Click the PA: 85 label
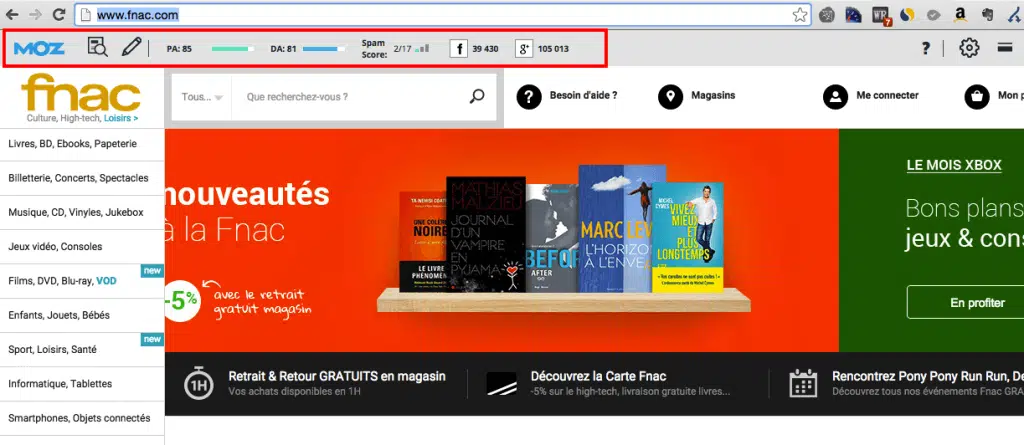The image size is (1024, 445). 179,48
